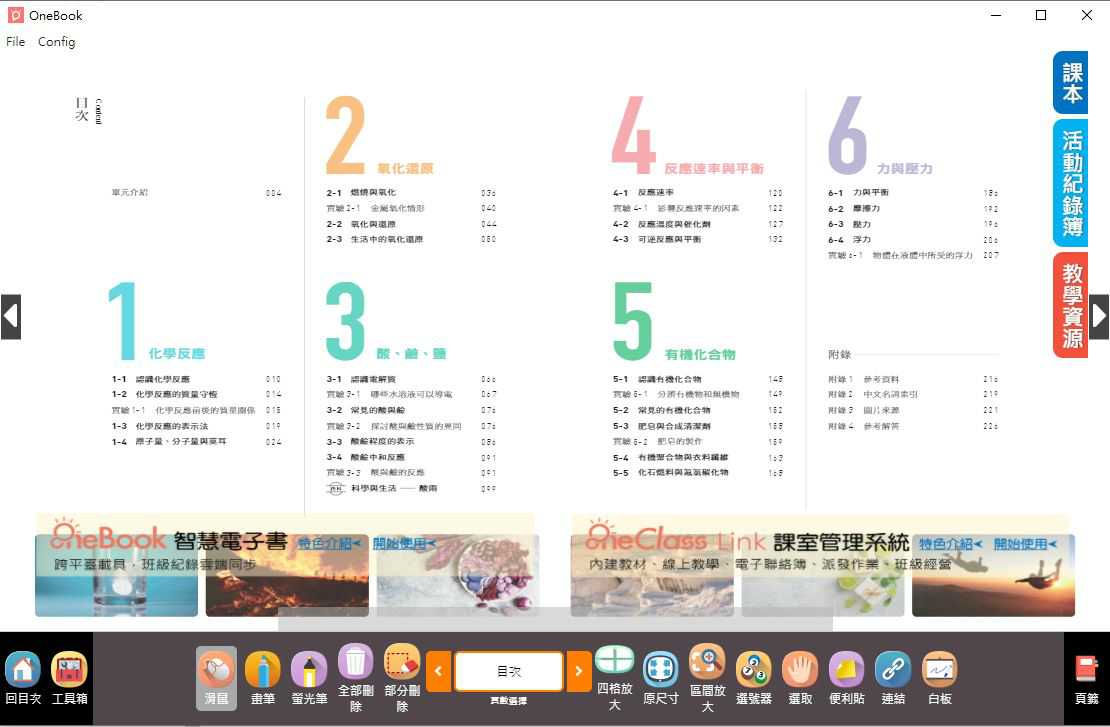This screenshot has height=727, width=1110.
Task: Click OneClass Link banner 開始使用 link
Action: [1026, 544]
